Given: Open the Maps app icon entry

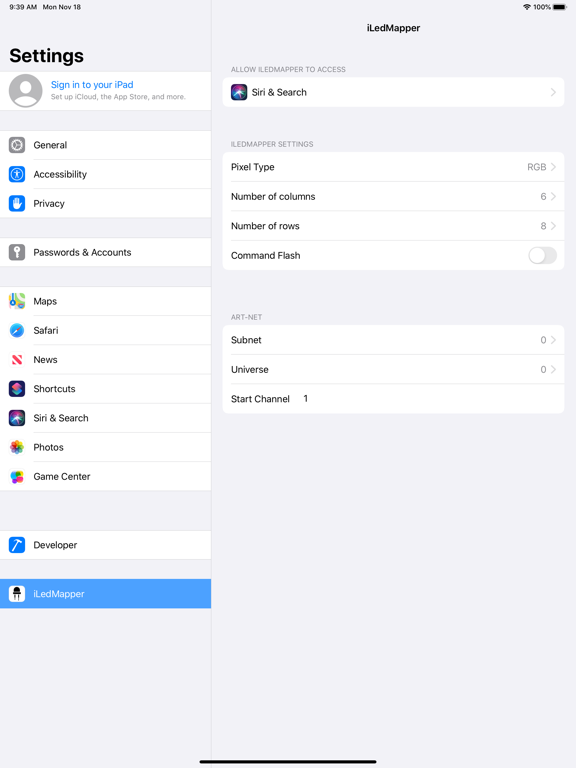Looking at the screenshot, I should tap(17, 301).
